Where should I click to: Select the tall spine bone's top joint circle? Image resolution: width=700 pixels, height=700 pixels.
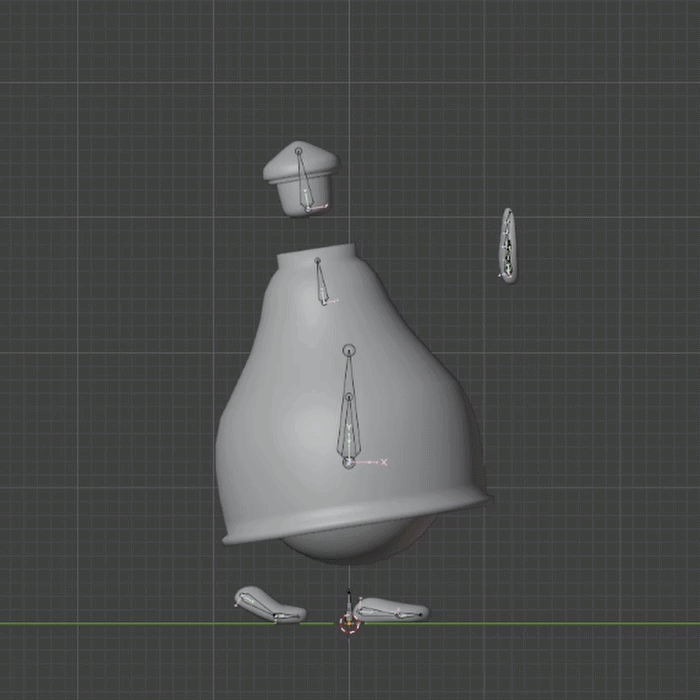(349, 350)
